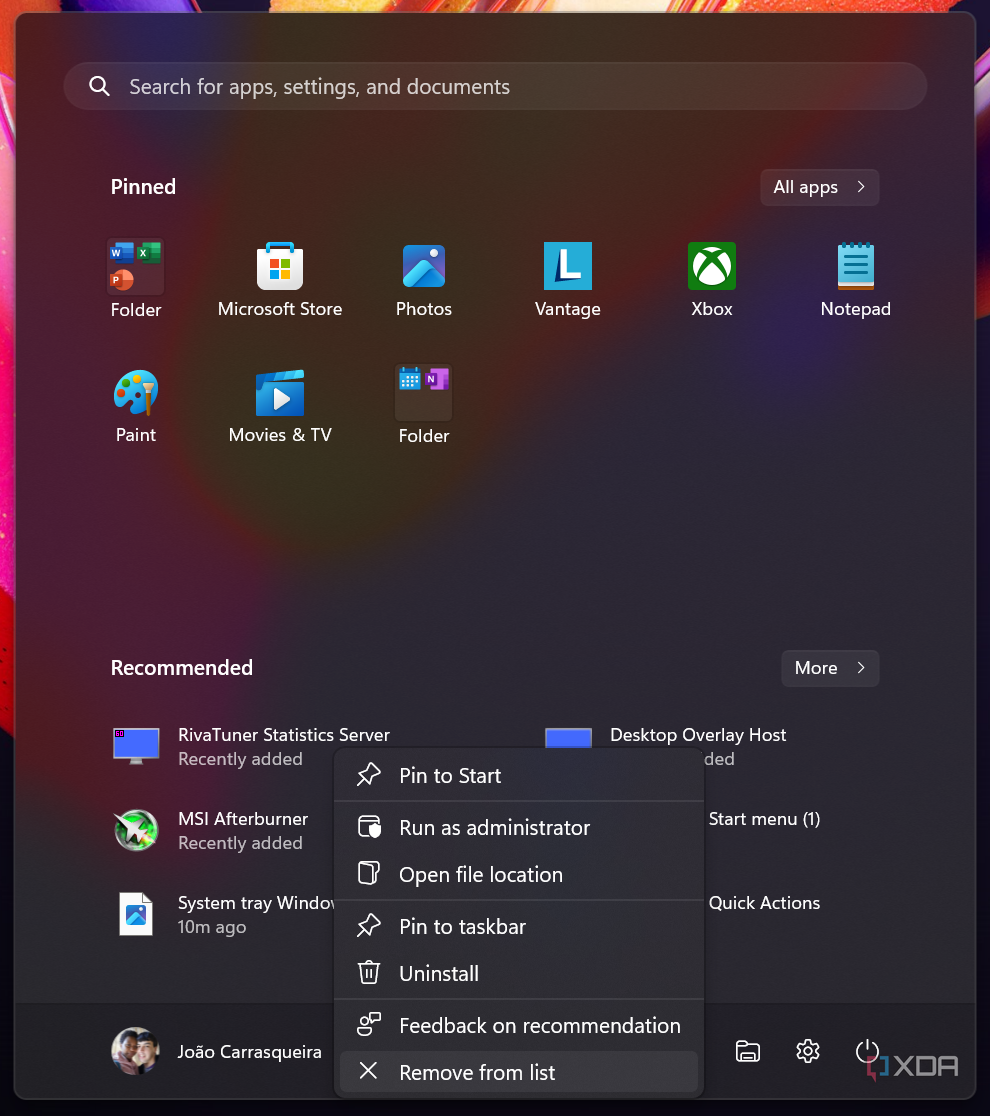Select Uninstall from the context menu
Image resolution: width=990 pixels, height=1116 pixels.
tap(519, 973)
